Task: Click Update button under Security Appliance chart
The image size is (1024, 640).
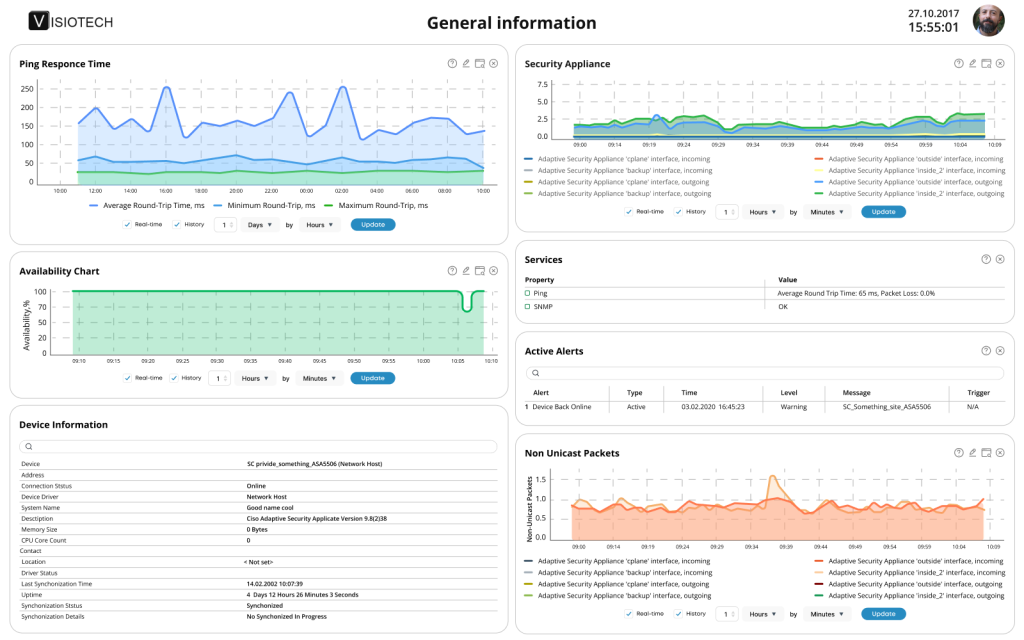Action: pos(883,212)
